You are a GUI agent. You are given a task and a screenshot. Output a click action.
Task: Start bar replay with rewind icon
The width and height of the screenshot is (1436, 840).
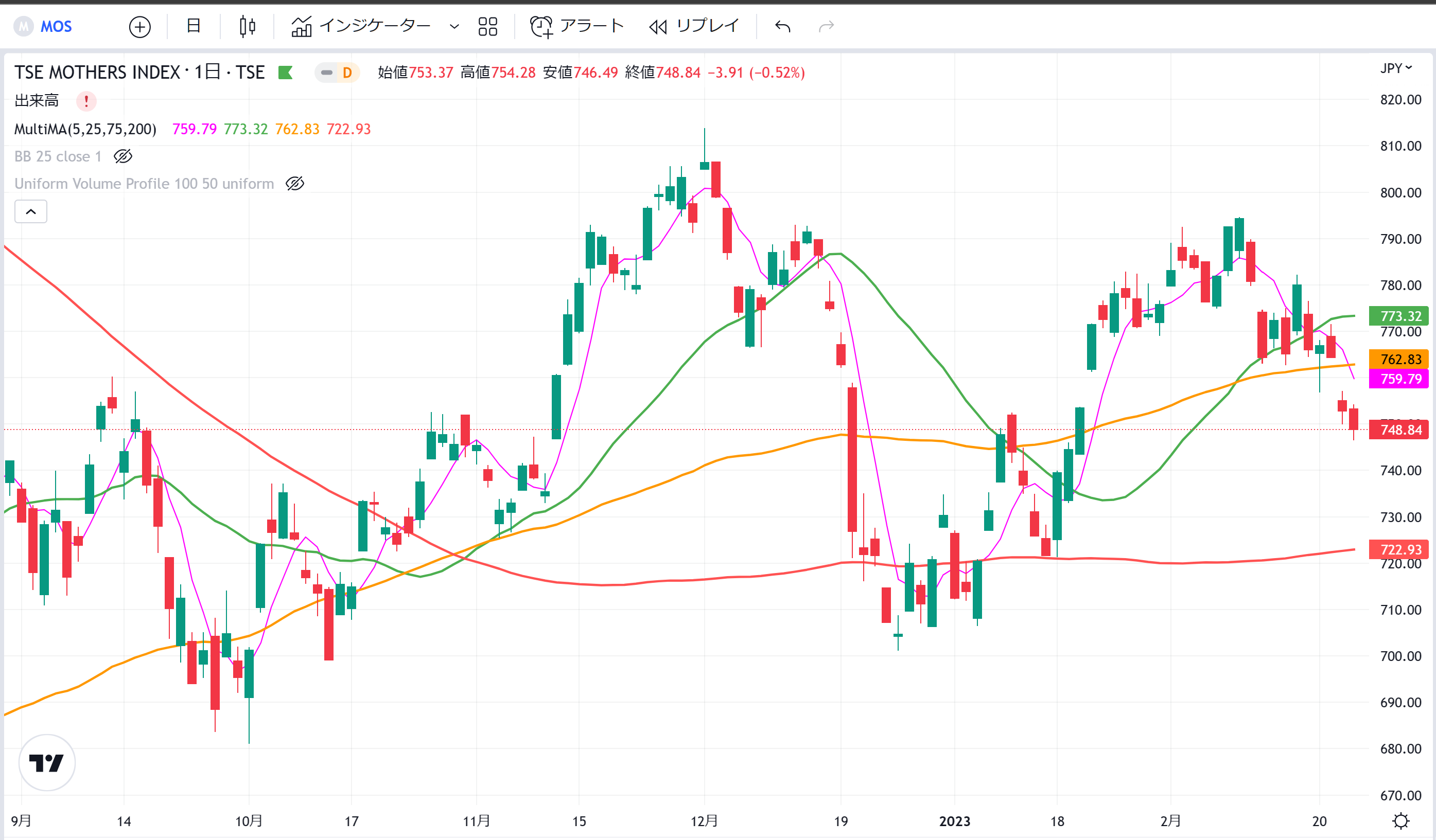(x=658, y=27)
